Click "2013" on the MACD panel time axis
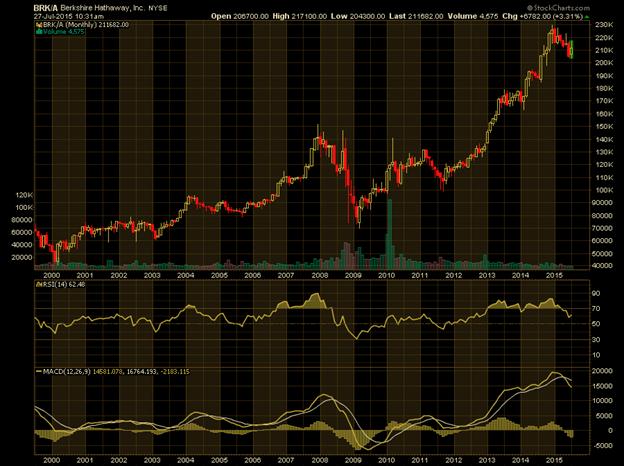Viewport: 624px width, 466px height. click(487, 460)
